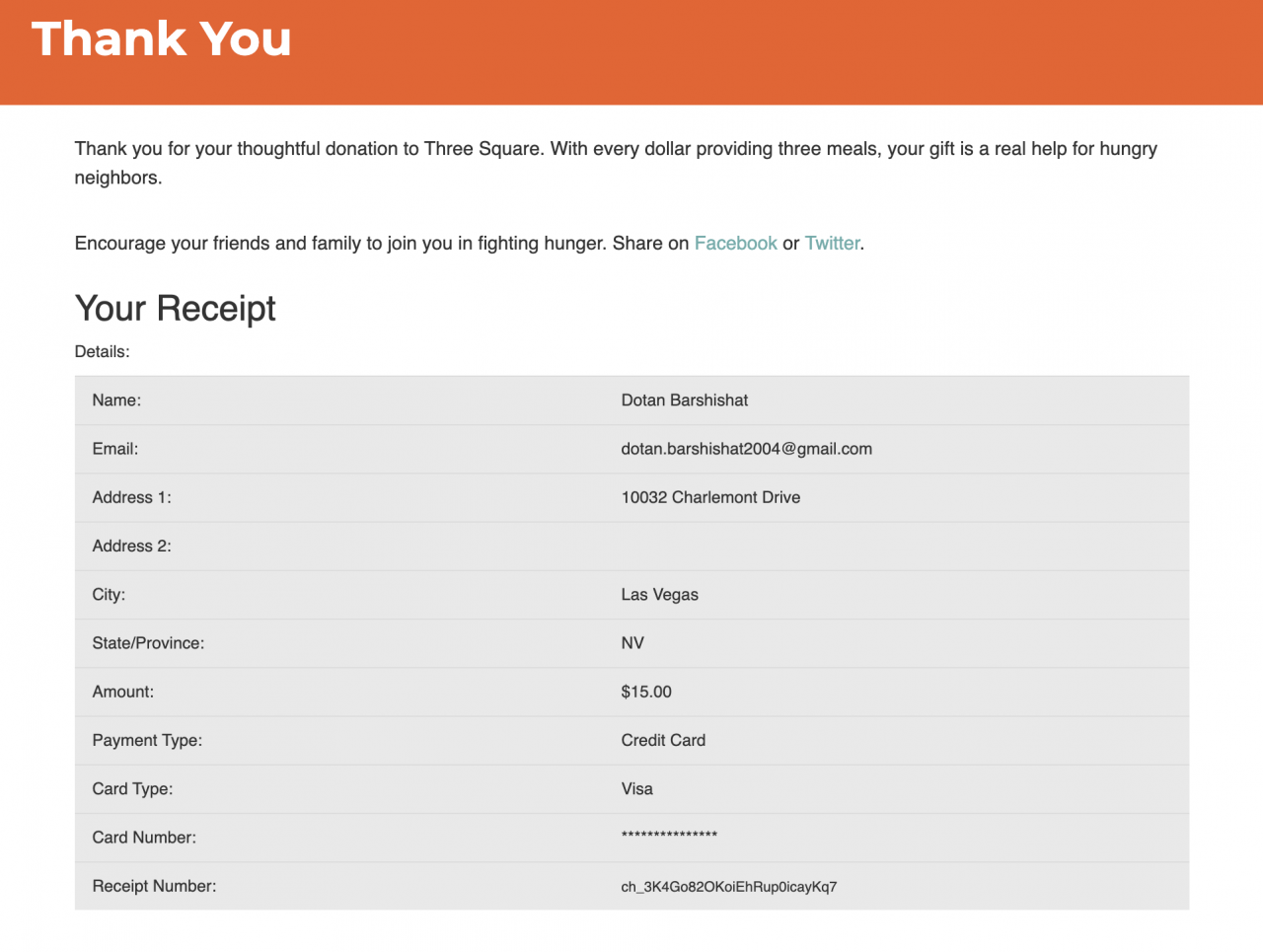
Task: Click the Thank You banner heading
Action: tap(162, 39)
